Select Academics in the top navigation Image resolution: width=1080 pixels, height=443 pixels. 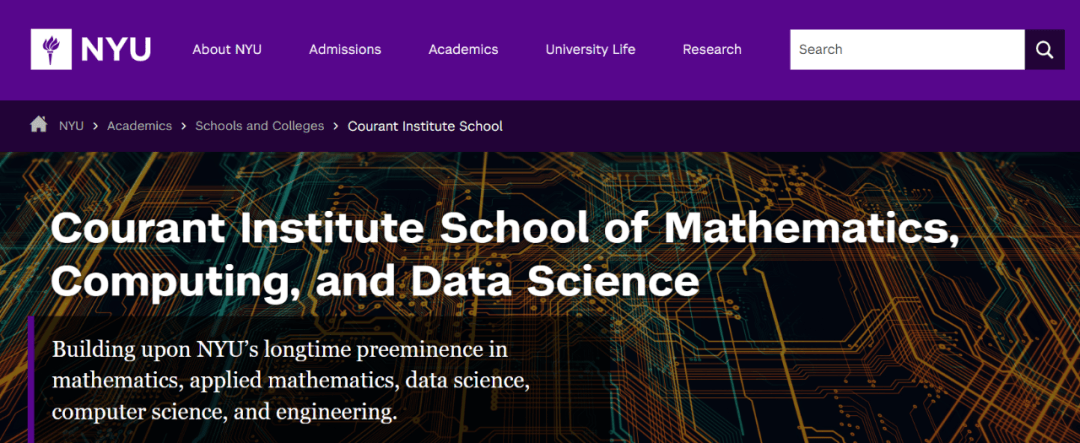tap(463, 49)
